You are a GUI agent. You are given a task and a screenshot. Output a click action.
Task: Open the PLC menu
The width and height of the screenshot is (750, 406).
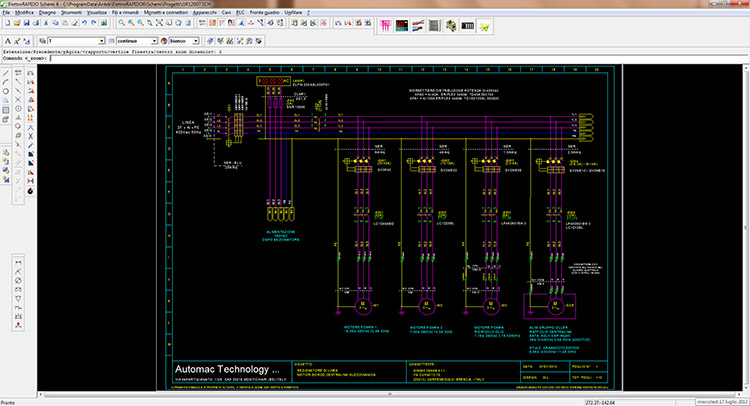pyautogui.click(x=240, y=12)
